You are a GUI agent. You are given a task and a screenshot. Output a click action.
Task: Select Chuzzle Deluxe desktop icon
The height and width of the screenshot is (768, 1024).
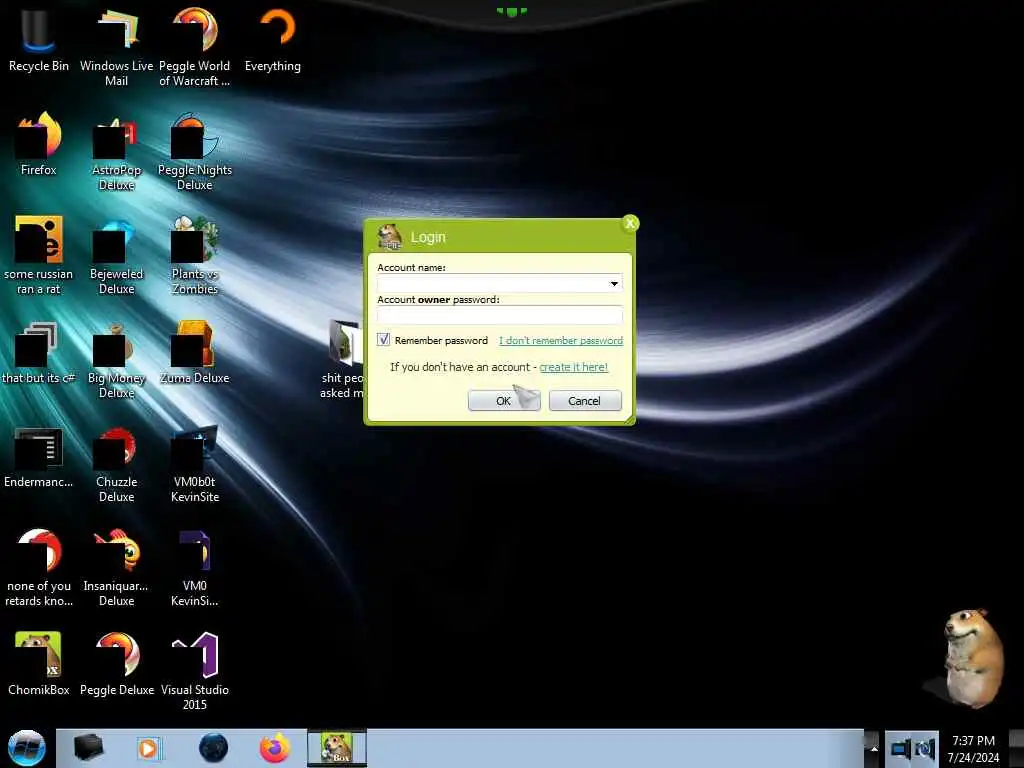coord(116,464)
